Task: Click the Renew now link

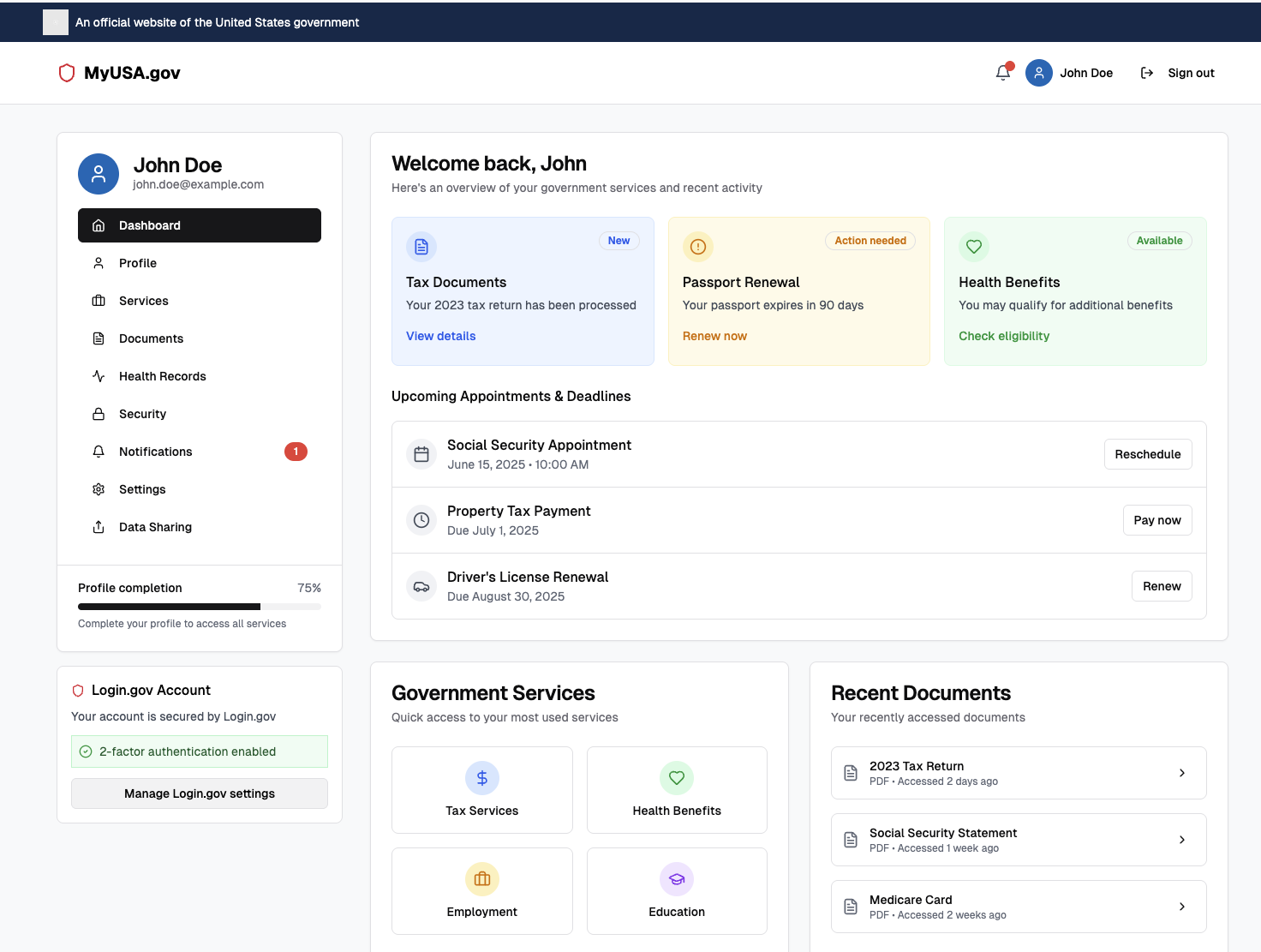Action: point(714,336)
